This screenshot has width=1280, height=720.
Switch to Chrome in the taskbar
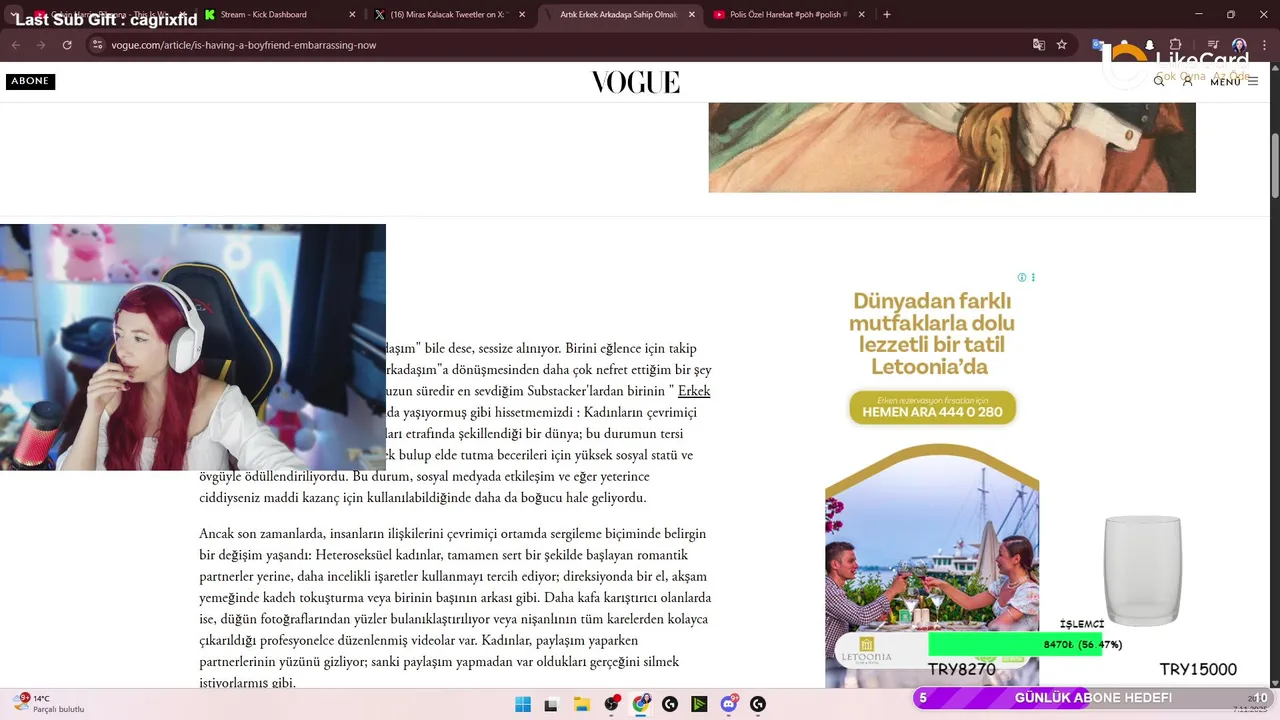(x=641, y=704)
